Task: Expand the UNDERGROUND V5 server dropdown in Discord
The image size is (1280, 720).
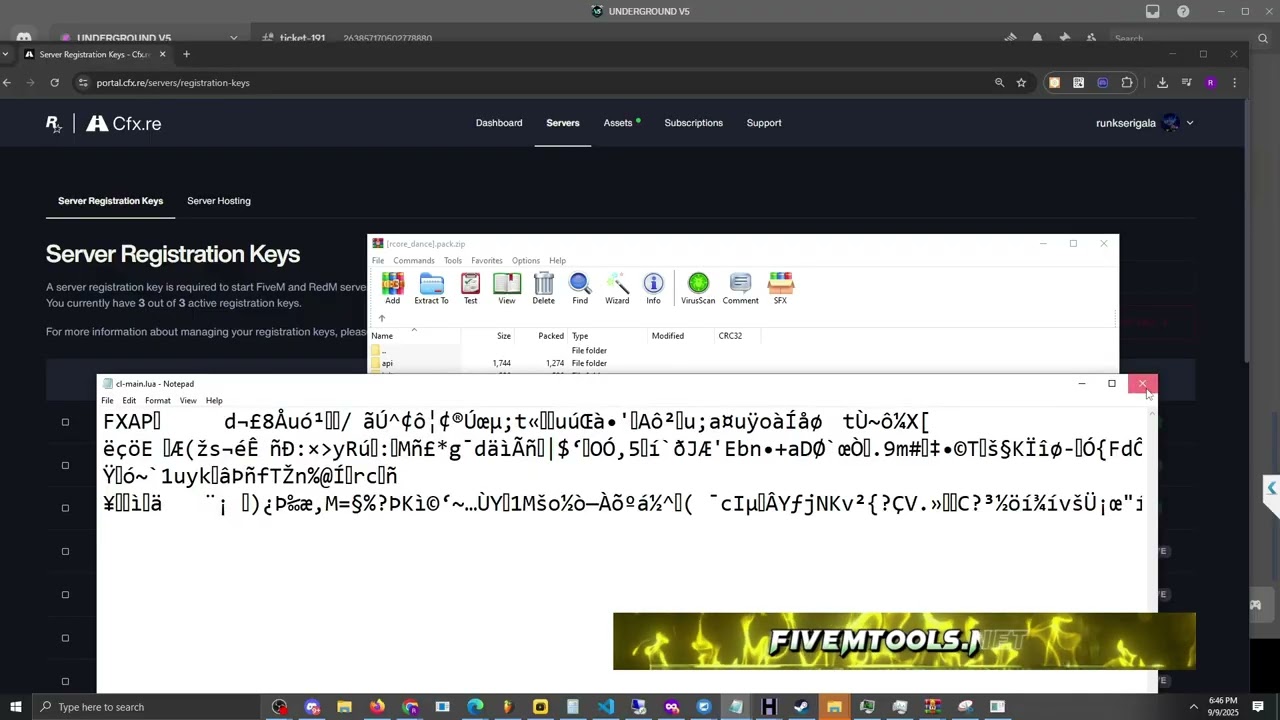Action: pyautogui.click(x=233, y=38)
